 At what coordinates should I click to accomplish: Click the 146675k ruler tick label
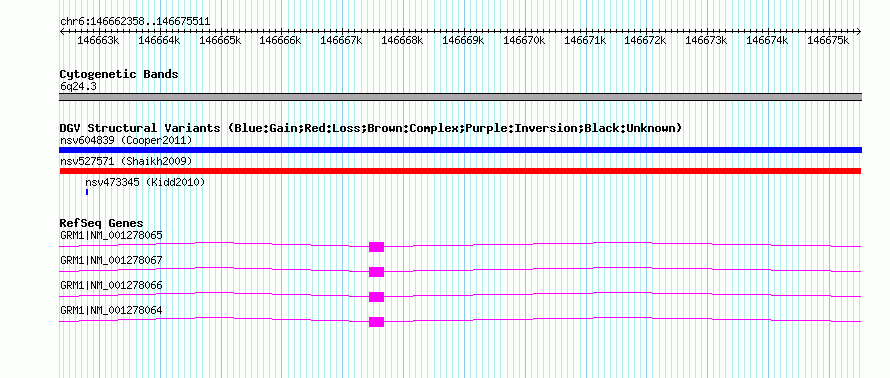tap(828, 40)
